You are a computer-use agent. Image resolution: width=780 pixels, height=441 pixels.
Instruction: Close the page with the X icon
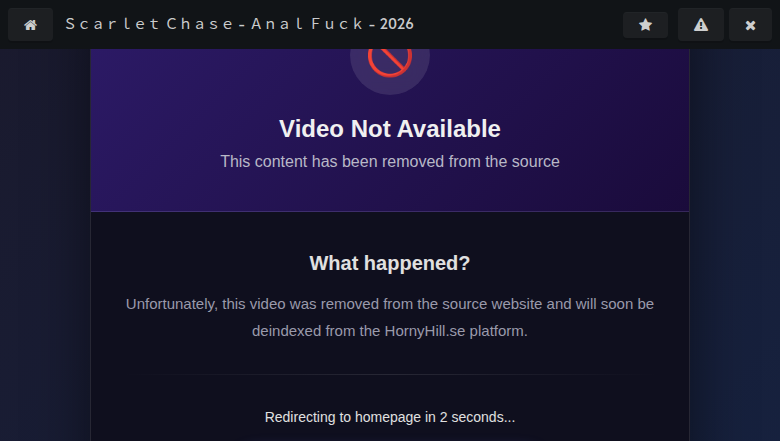(750, 25)
